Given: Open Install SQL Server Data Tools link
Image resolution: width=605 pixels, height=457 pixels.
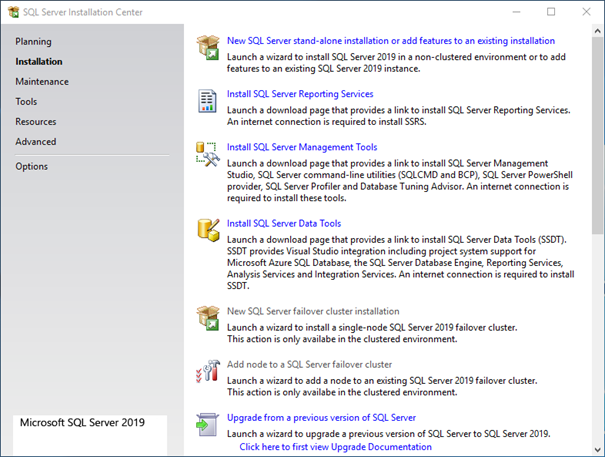Looking at the screenshot, I should pyautogui.click(x=284, y=224).
